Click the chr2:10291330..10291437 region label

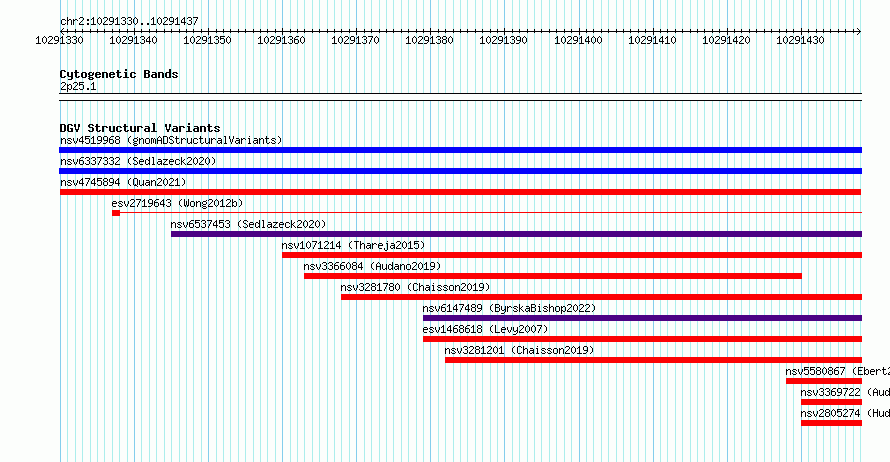coord(129,21)
